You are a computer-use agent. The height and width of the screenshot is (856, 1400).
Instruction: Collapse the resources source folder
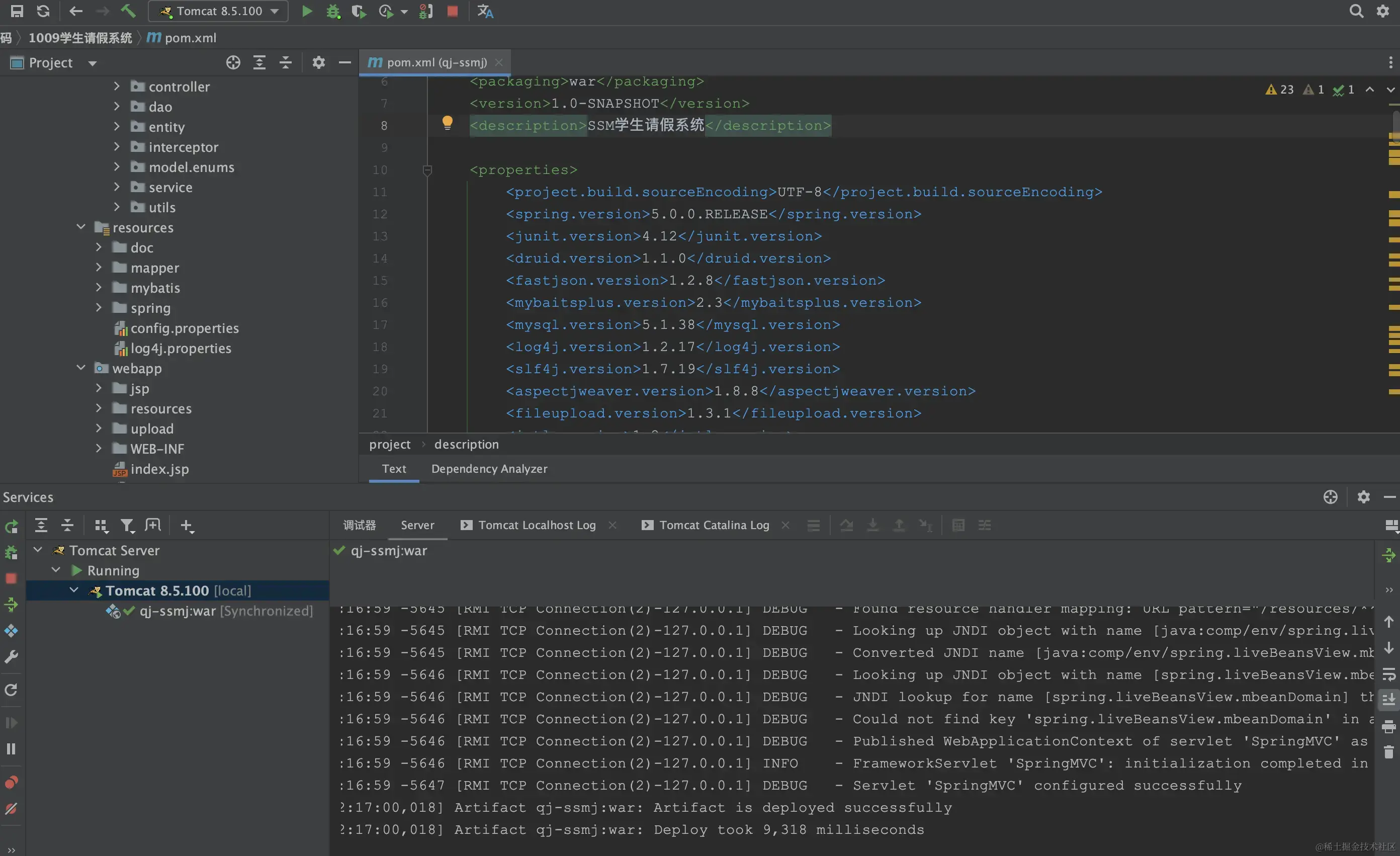[80, 227]
